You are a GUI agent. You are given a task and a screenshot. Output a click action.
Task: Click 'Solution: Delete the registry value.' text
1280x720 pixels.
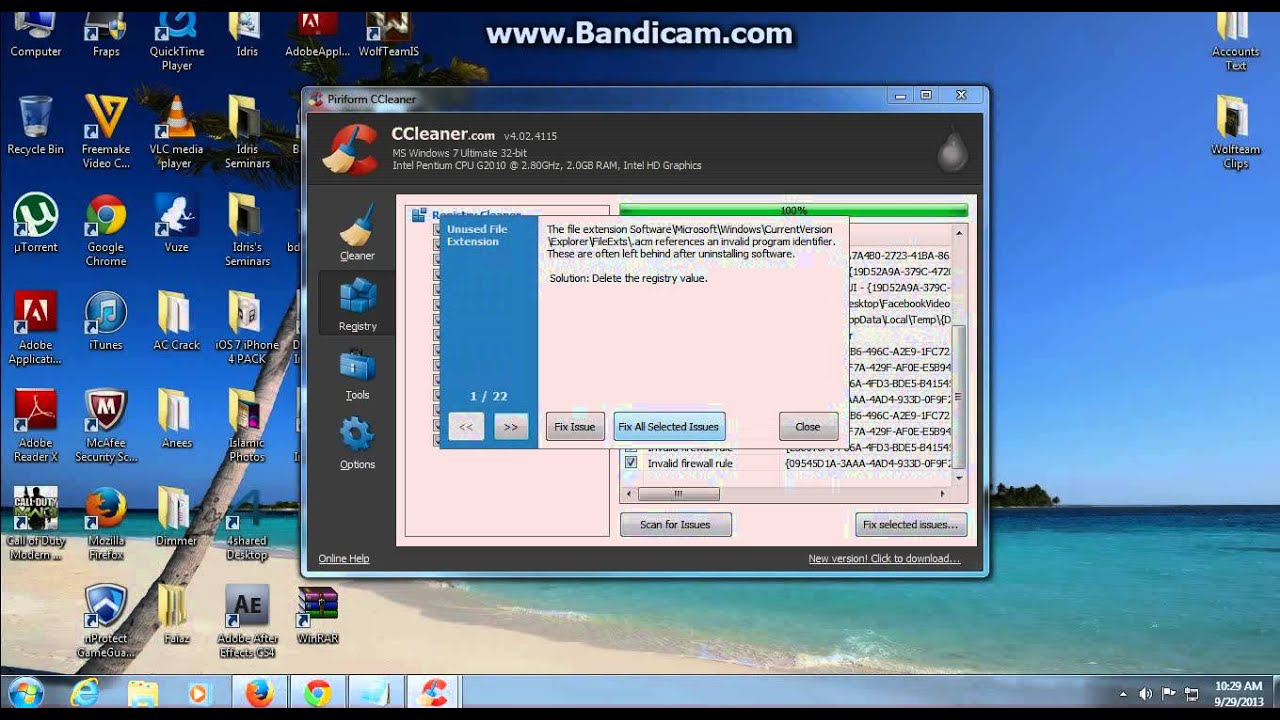pos(628,278)
